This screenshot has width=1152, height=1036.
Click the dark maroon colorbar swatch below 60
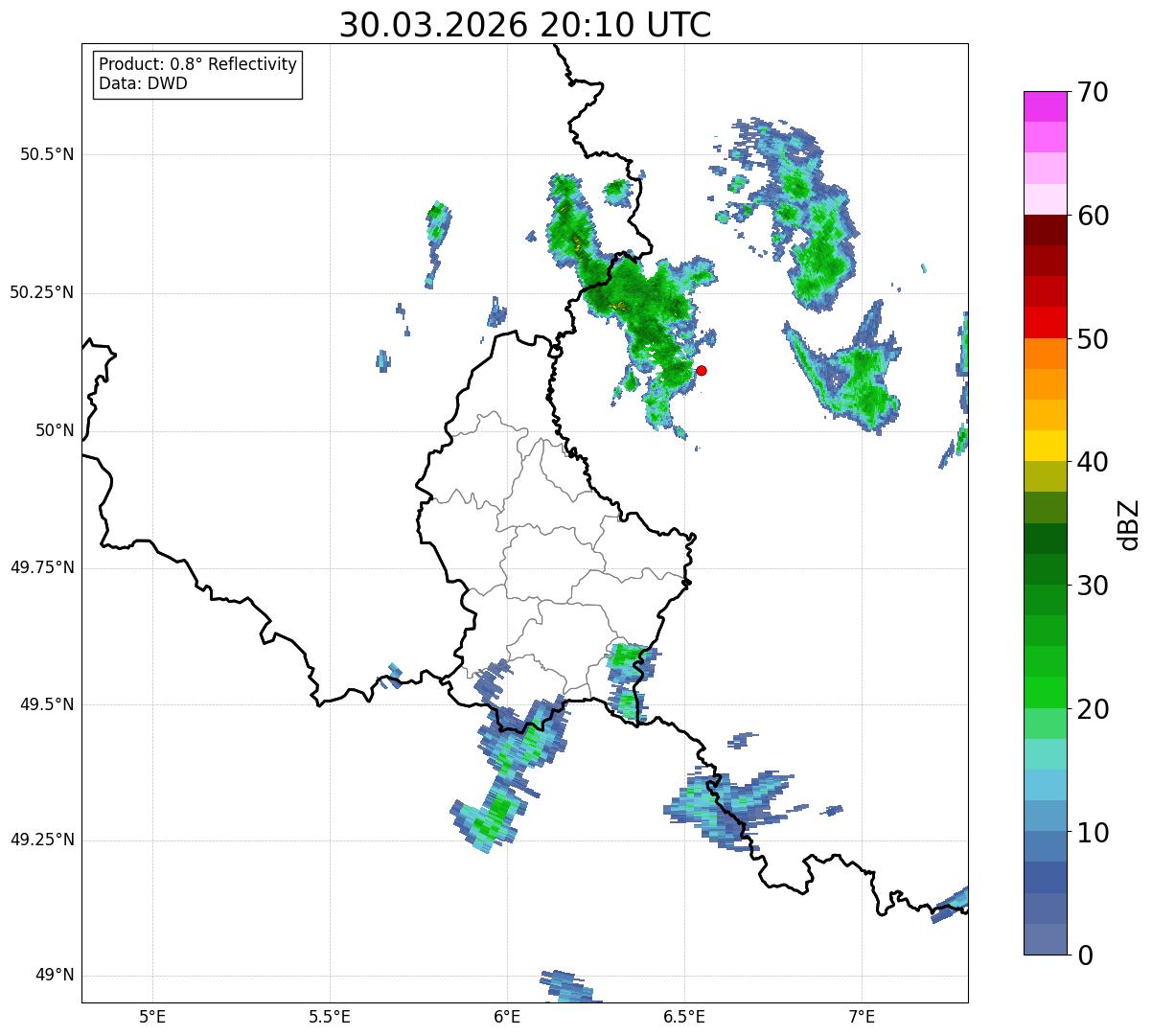coord(1046,230)
